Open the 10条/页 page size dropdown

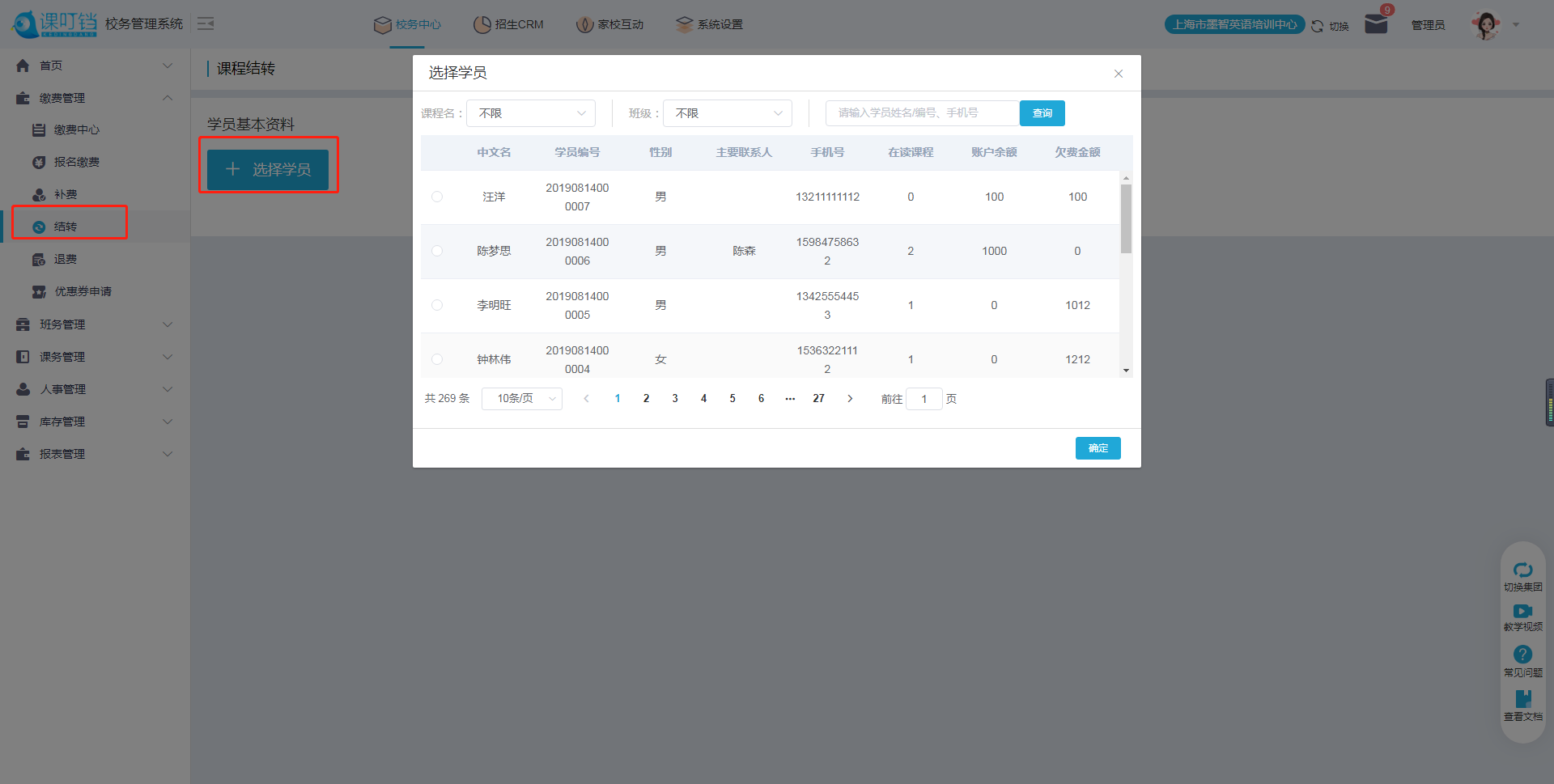point(522,399)
